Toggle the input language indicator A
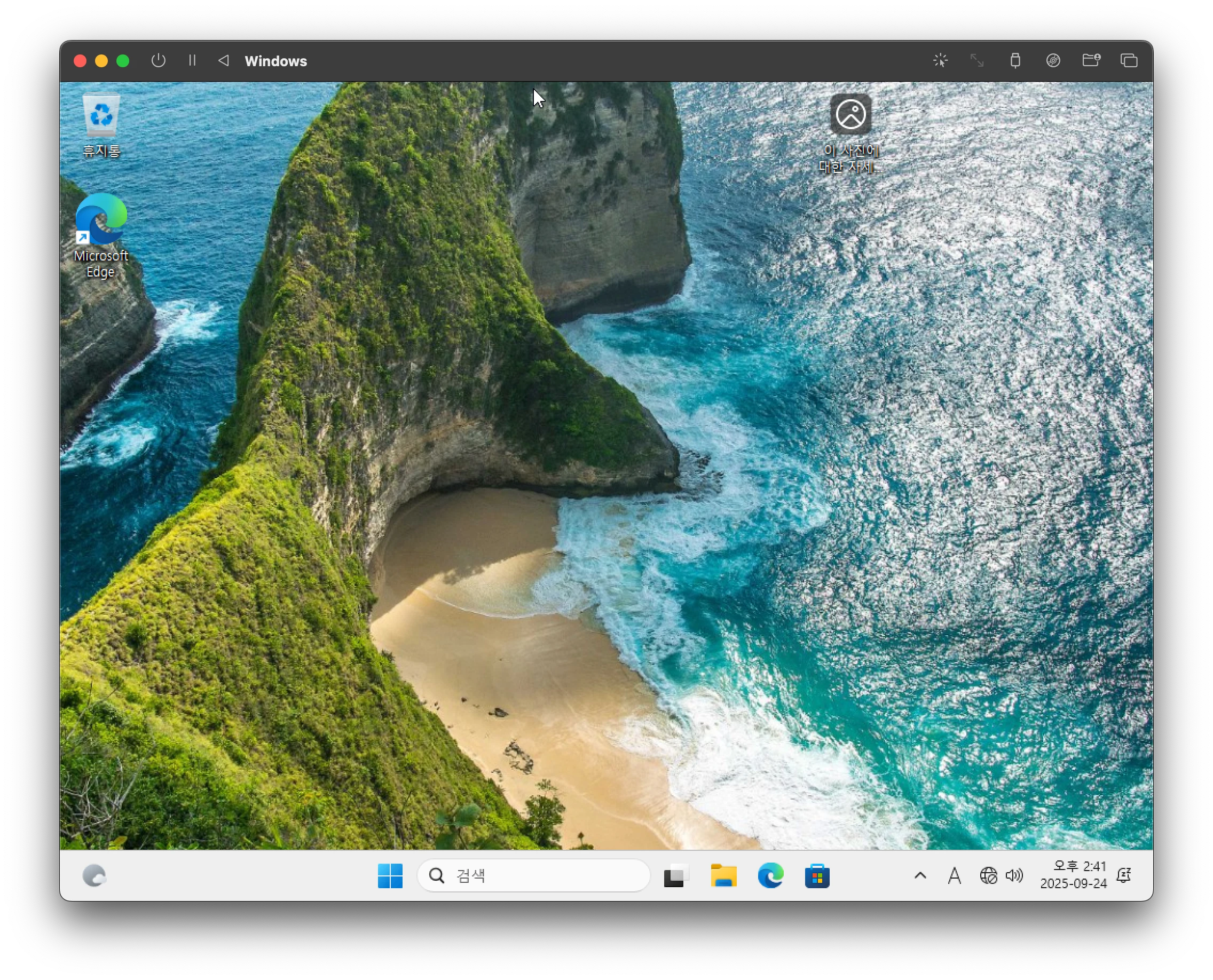Image resolution: width=1213 pixels, height=980 pixels. [955, 875]
